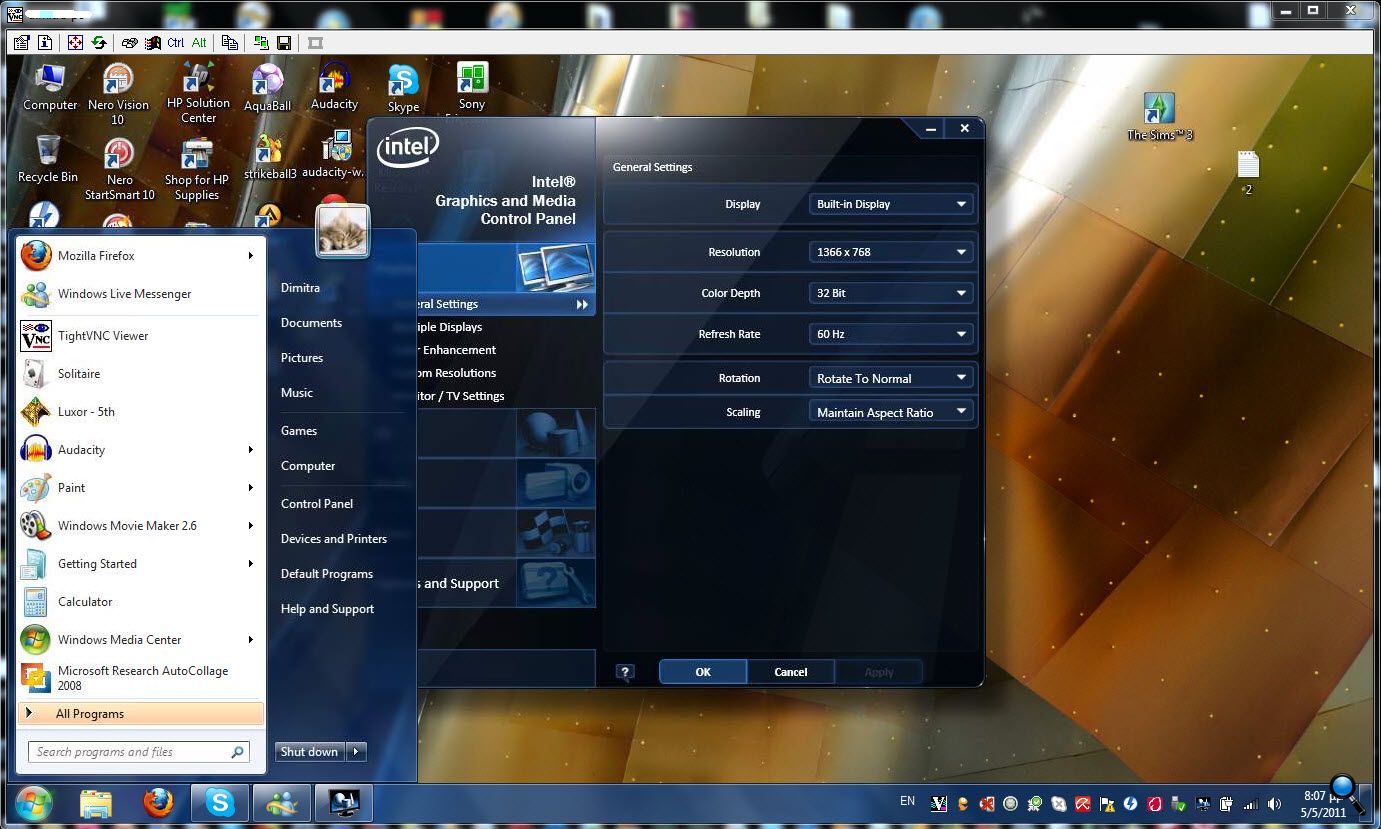Click VNC new connection icon
Screen dimensions: 1381x829
tap(261, 43)
